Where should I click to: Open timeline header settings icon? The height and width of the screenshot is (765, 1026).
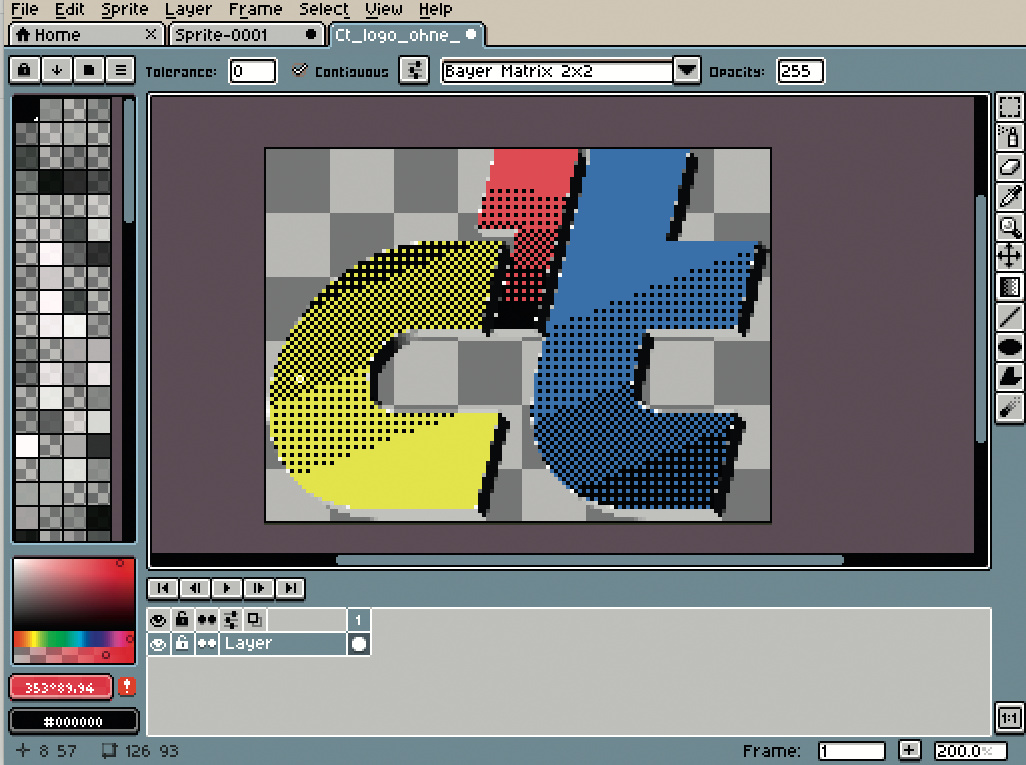tap(231, 620)
